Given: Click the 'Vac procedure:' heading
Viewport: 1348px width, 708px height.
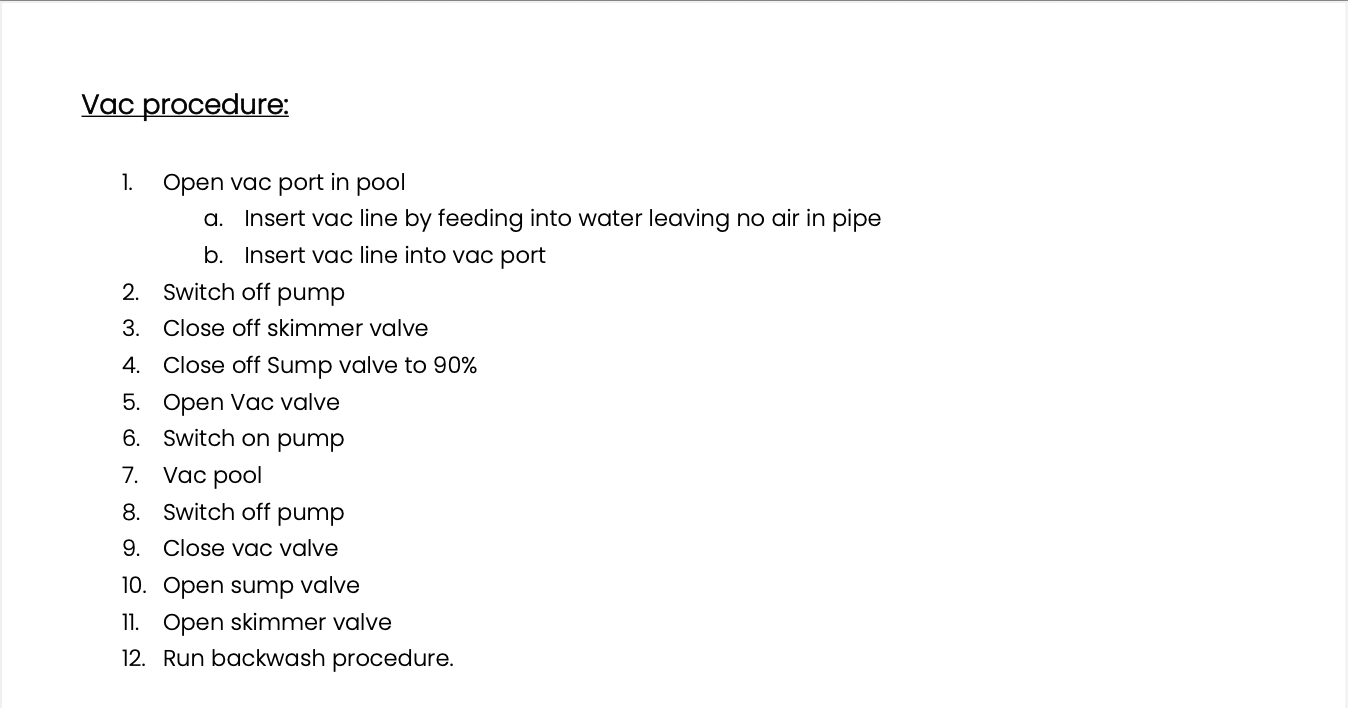Looking at the screenshot, I should pos(185,105).
